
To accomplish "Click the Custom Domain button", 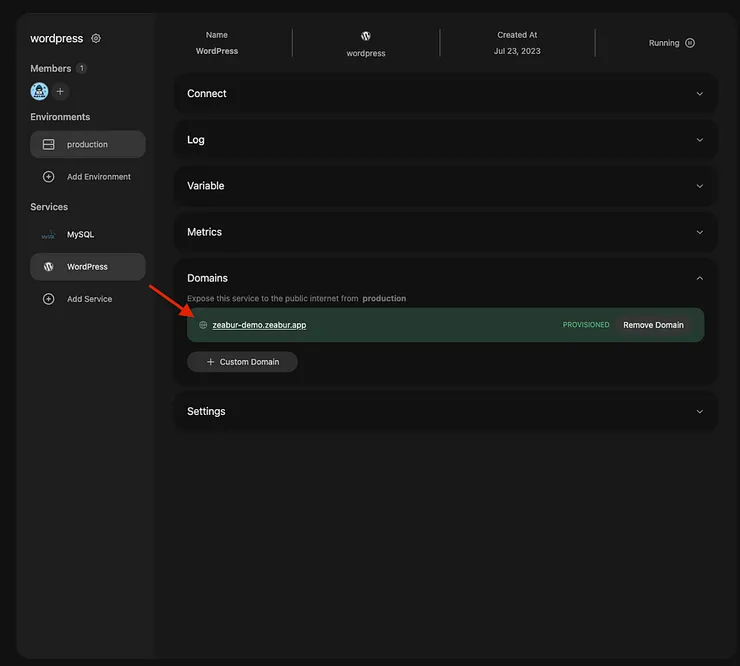I will (242, 362).
